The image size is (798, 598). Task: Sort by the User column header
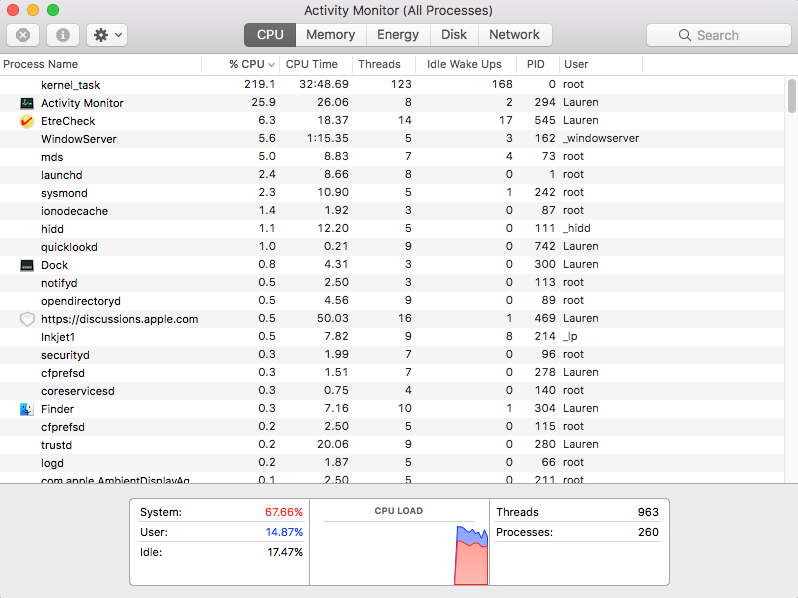tap(601, 64)
